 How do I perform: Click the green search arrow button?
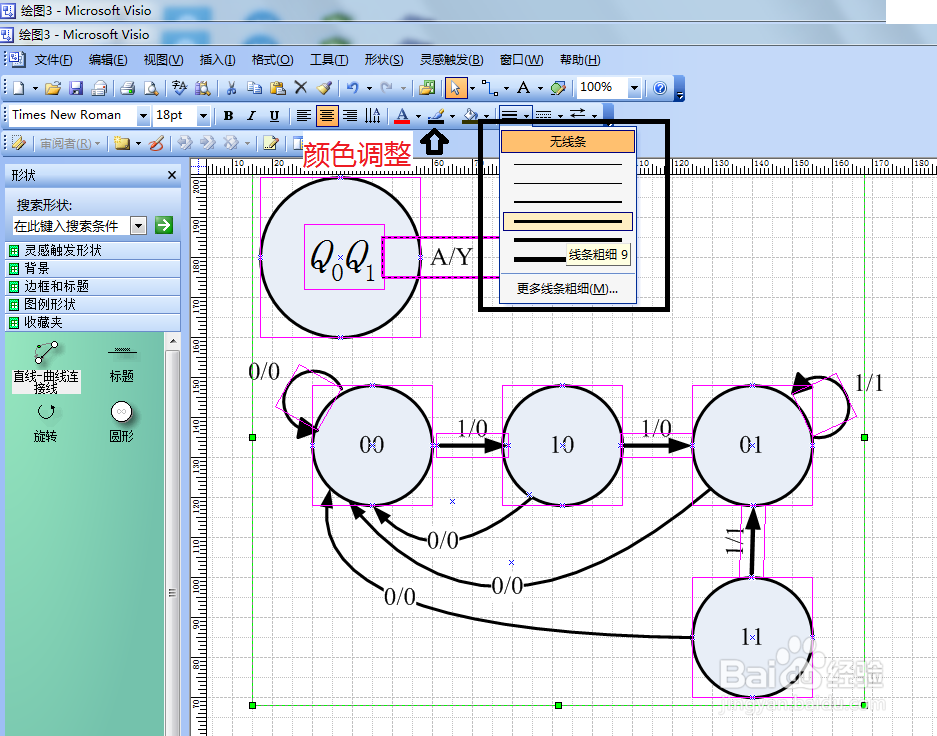pos(163,225)
